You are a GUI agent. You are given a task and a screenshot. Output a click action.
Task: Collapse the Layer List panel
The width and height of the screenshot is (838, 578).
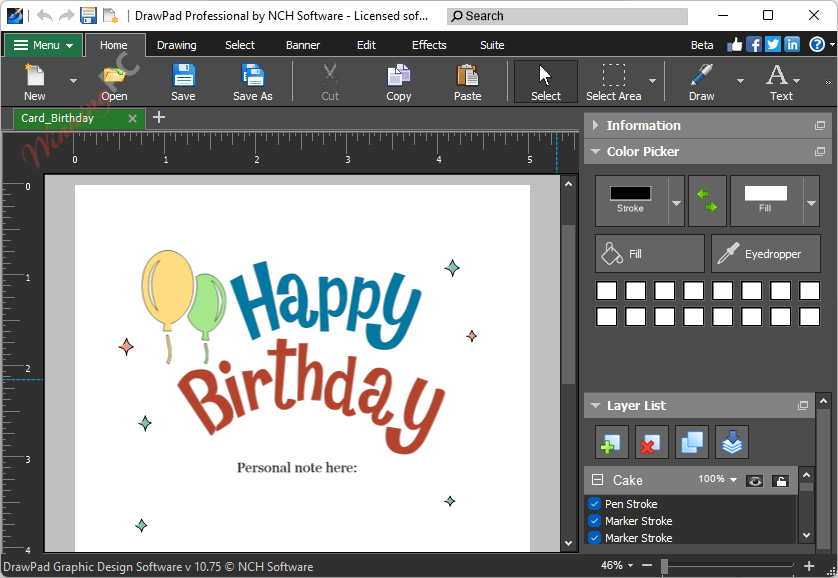coord(595,406)
